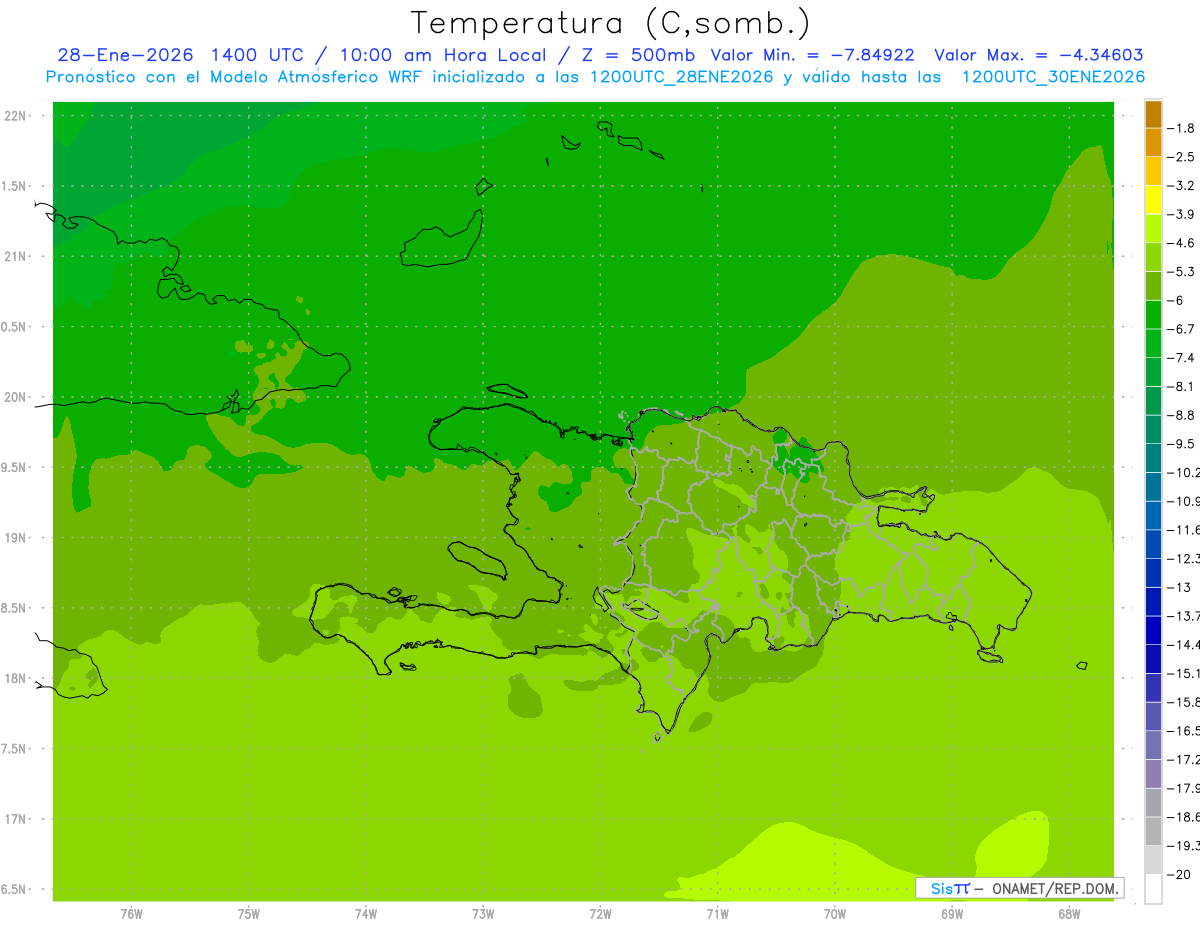Click the '73W' longitude label
Viewport: 1200px width, 927px height.
click(x=483, y=914)
